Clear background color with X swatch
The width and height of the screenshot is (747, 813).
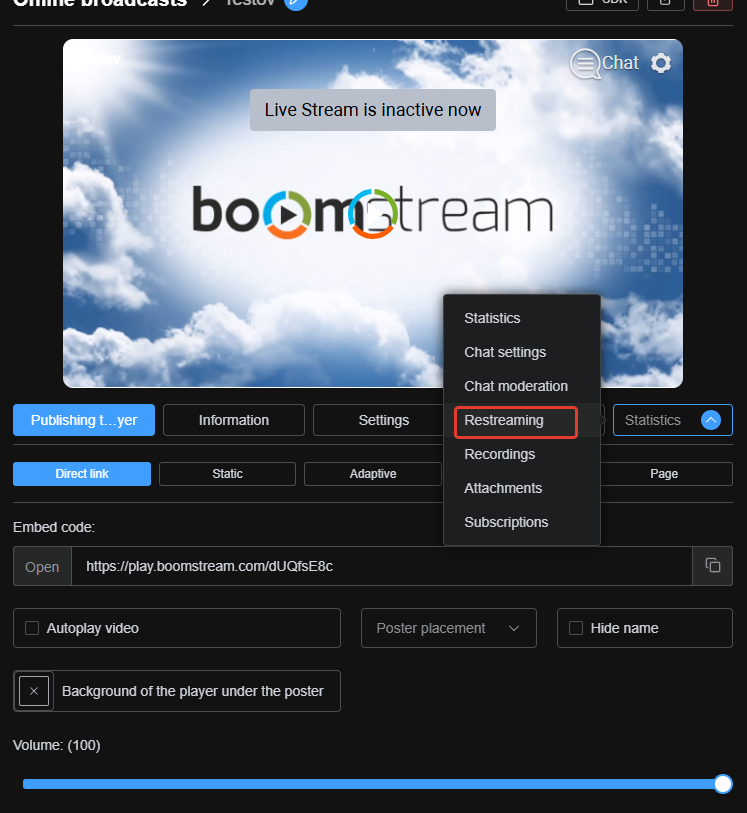point(34,691)
